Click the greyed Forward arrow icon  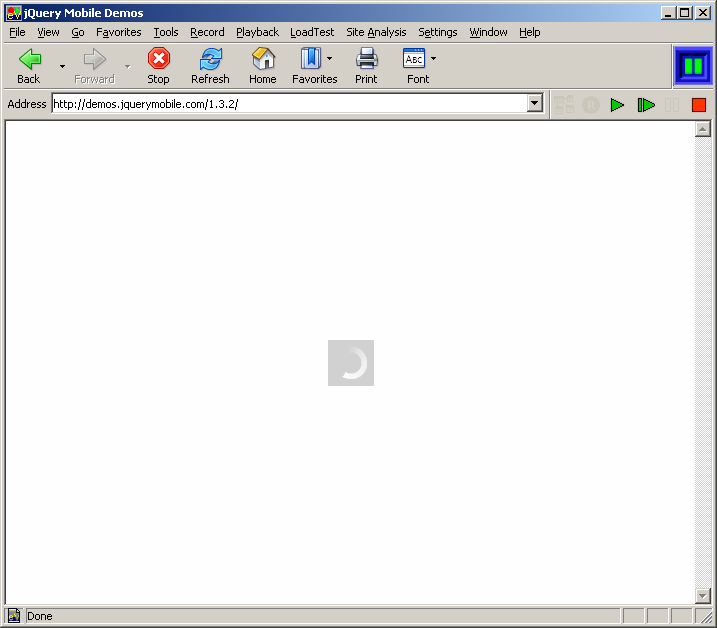(x=95, y=59)
